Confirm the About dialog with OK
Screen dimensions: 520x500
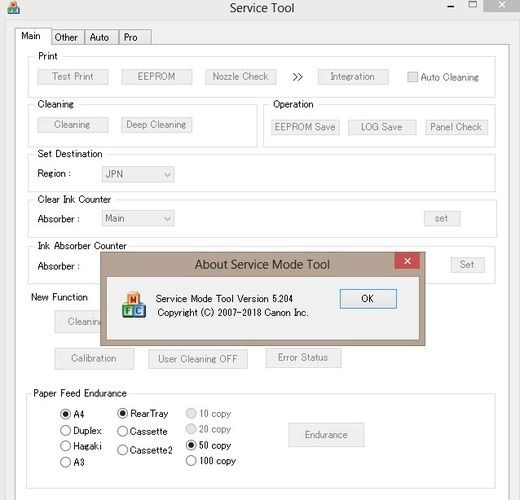[x=368, y=299]
